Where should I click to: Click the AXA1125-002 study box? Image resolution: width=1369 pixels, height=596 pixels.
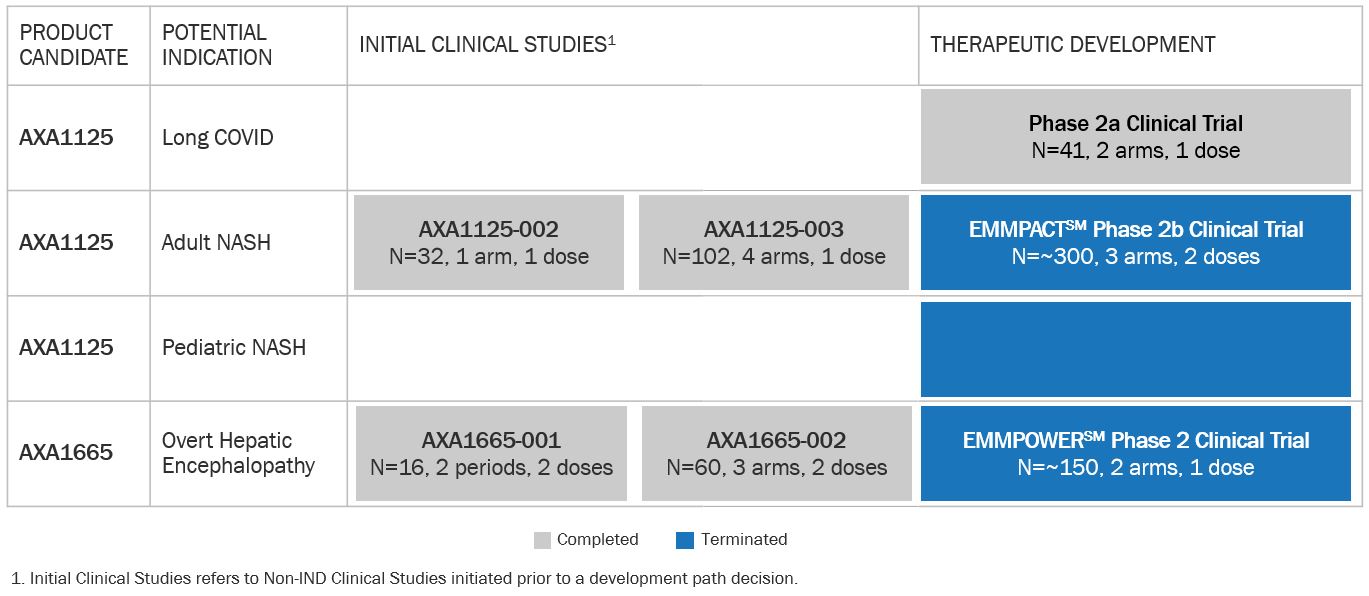pos(488,243)
